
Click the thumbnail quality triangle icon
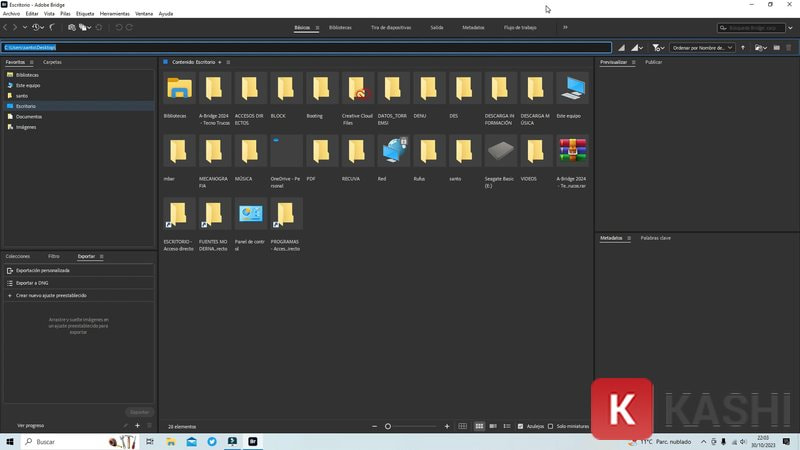coord(621,47)
